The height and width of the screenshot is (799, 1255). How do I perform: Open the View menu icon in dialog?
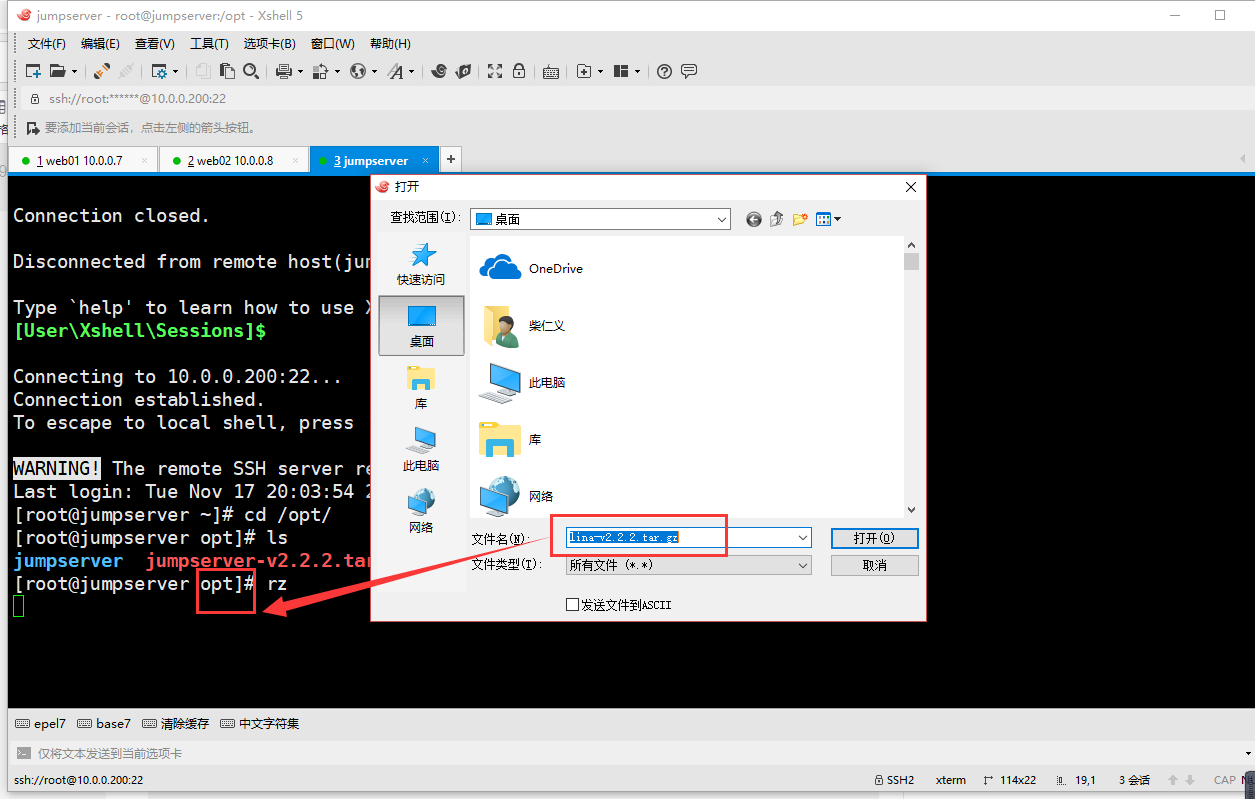click(x=828, y=219)
